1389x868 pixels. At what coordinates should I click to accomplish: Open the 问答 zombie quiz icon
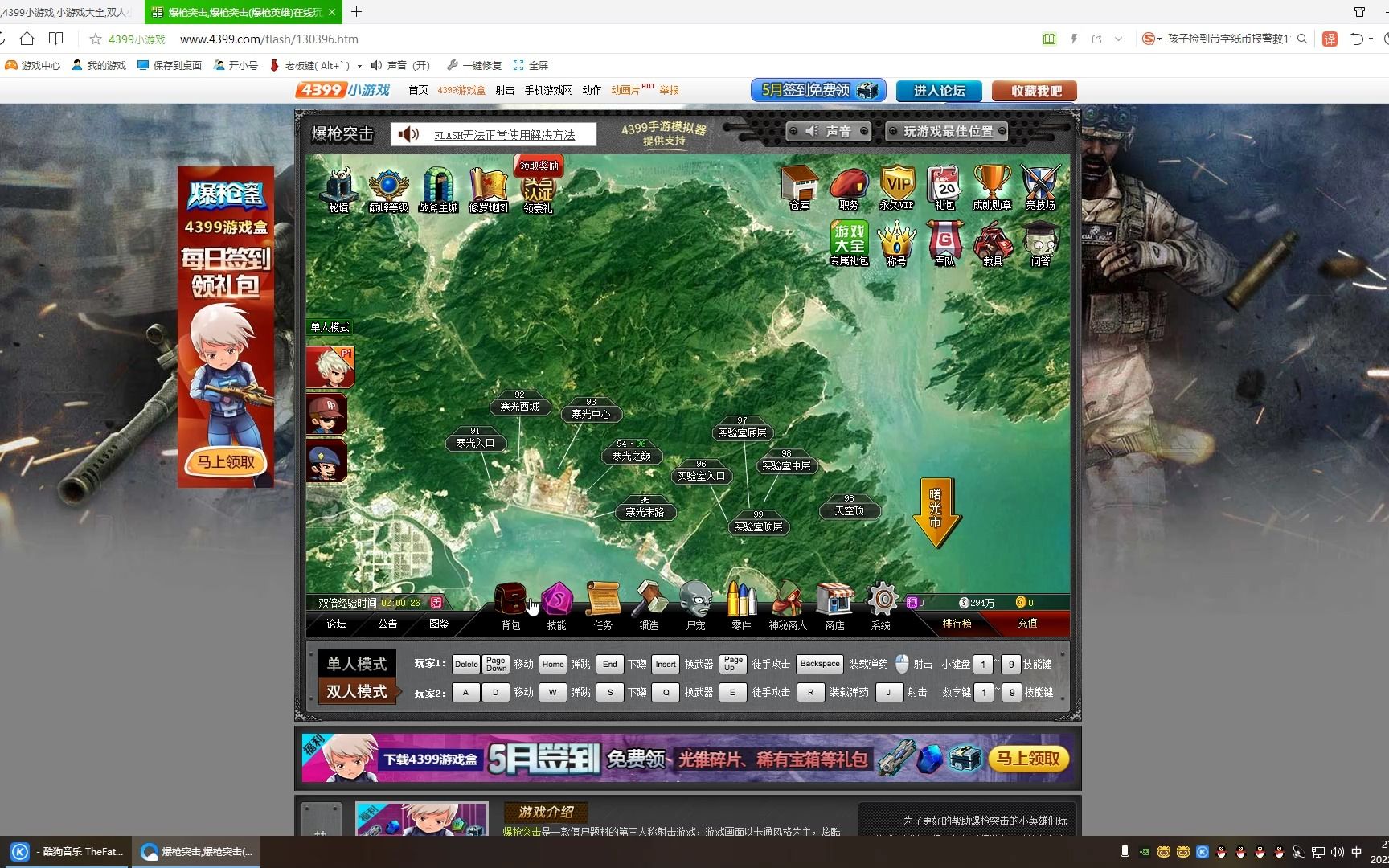click(1040, 244)
